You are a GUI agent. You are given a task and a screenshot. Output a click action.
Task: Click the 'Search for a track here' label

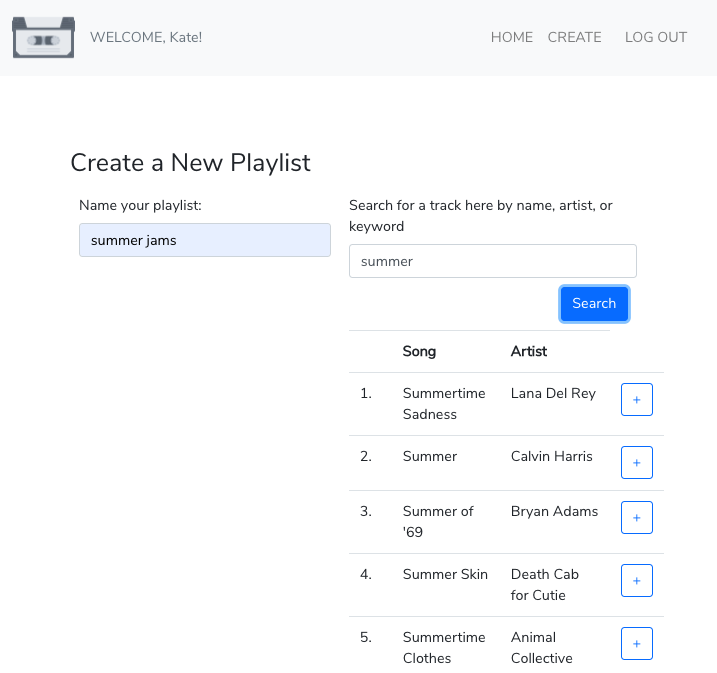pyautogui.click(x=481, y=216)
